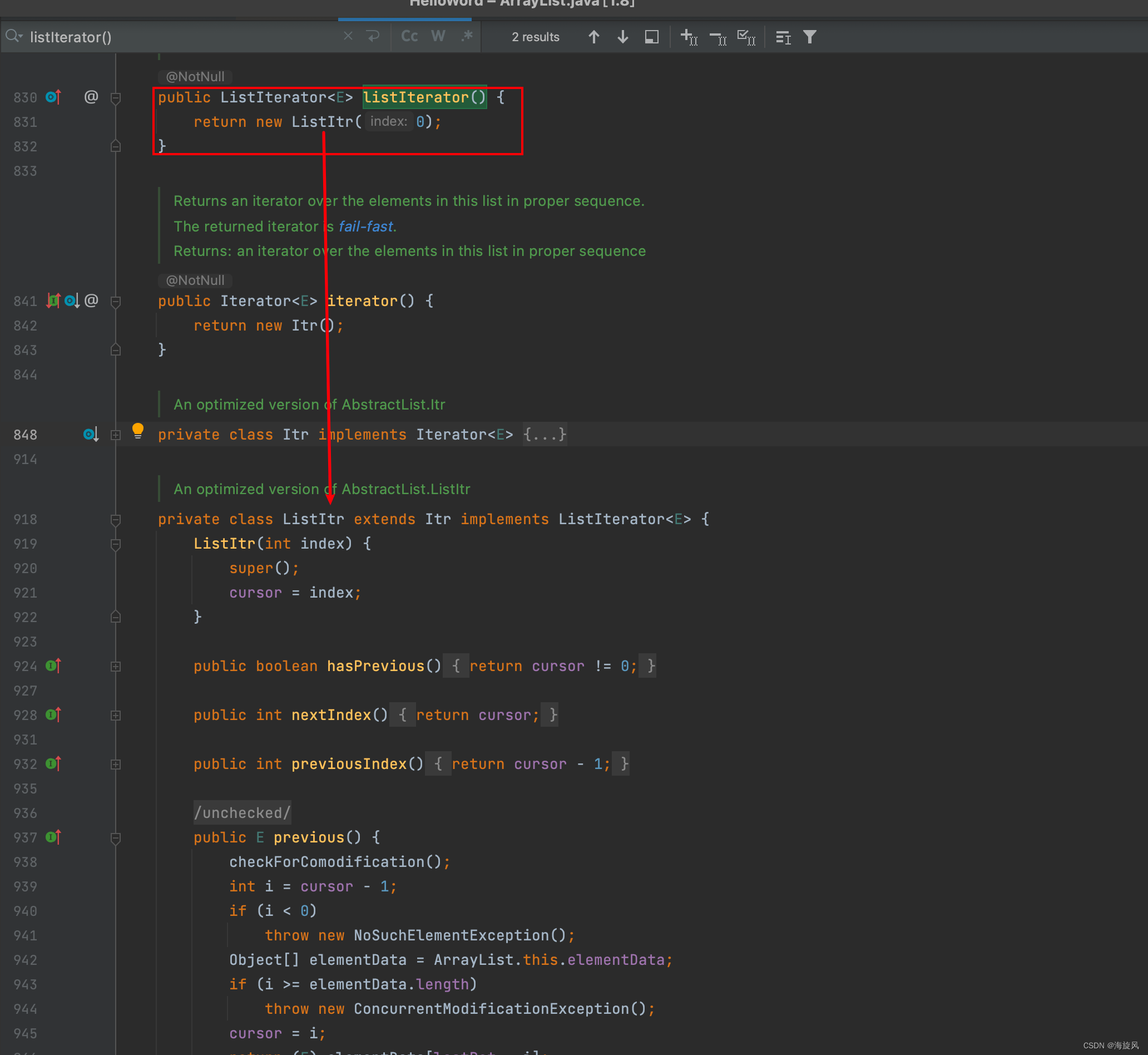Go to previous search occurrence
Image resolution: width=1148 pixels, height=1055 pixels.
[594, 37]
